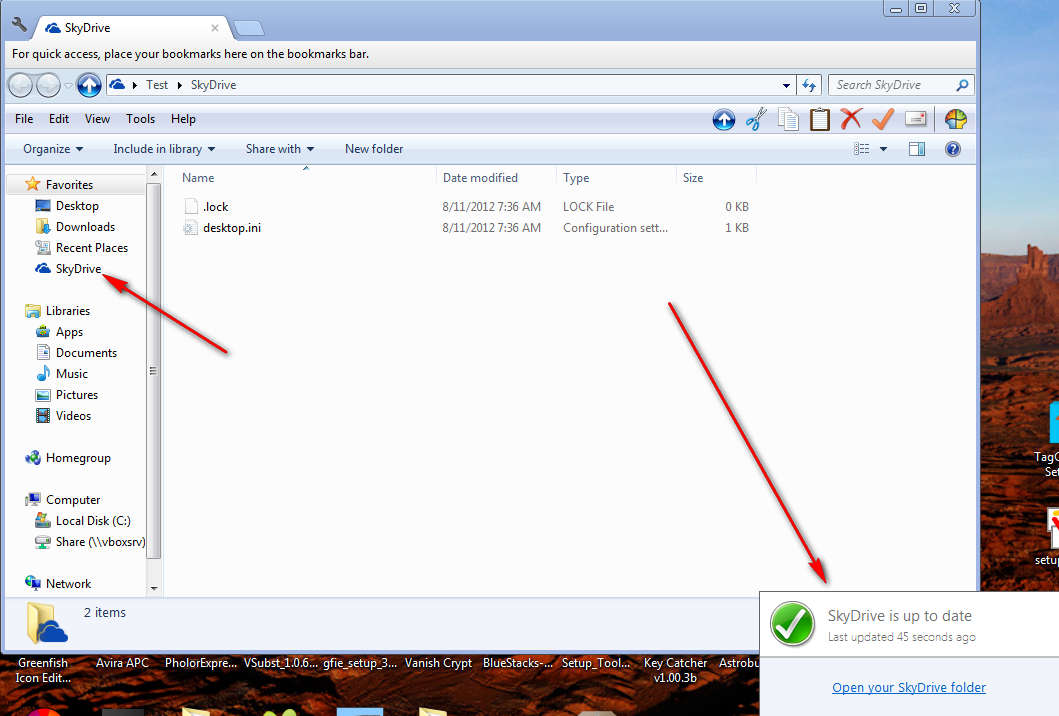Open the Pictures library
The height and width of the screenshot is (716, 1059).
coord(76,394)
